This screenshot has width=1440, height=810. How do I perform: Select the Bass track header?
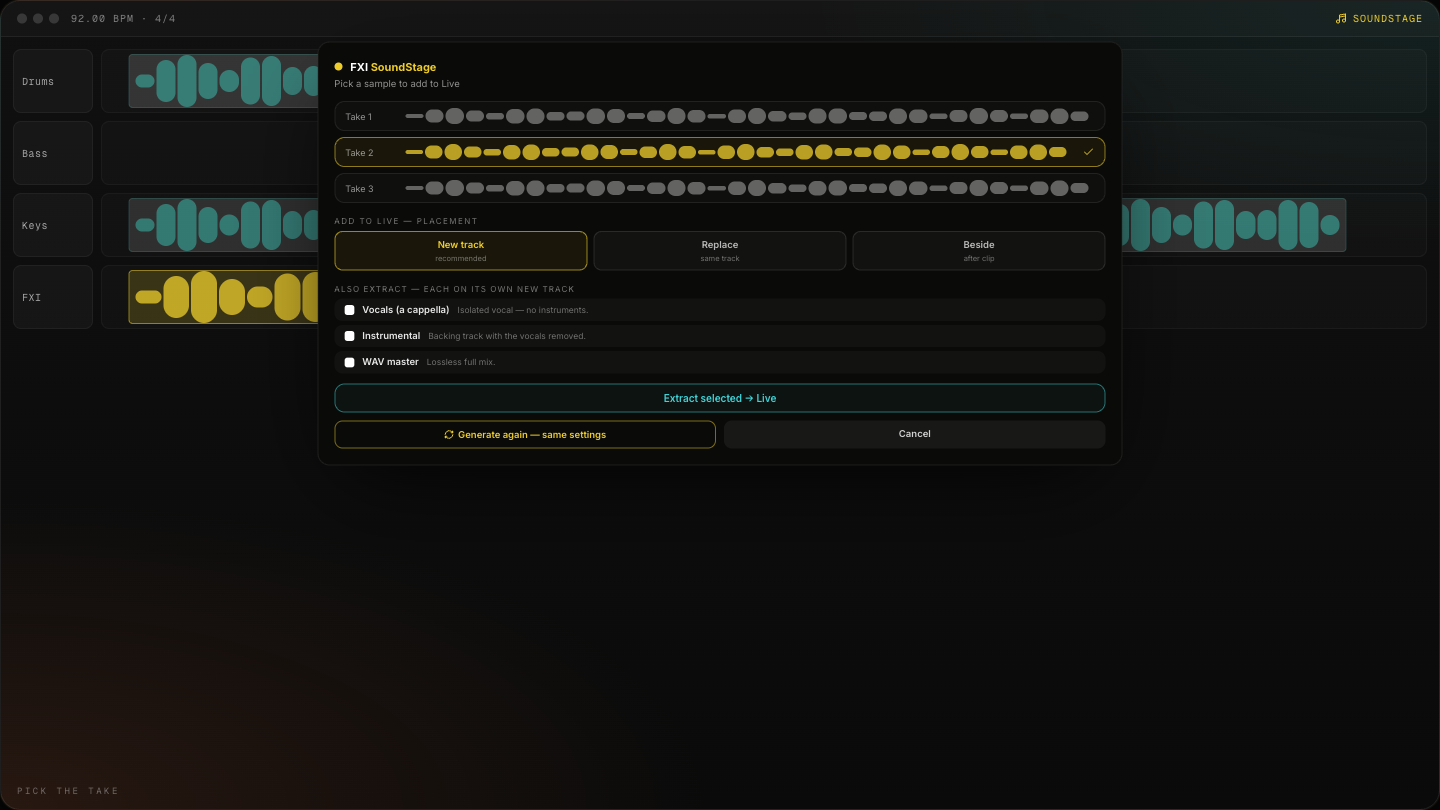click(53, 153)
